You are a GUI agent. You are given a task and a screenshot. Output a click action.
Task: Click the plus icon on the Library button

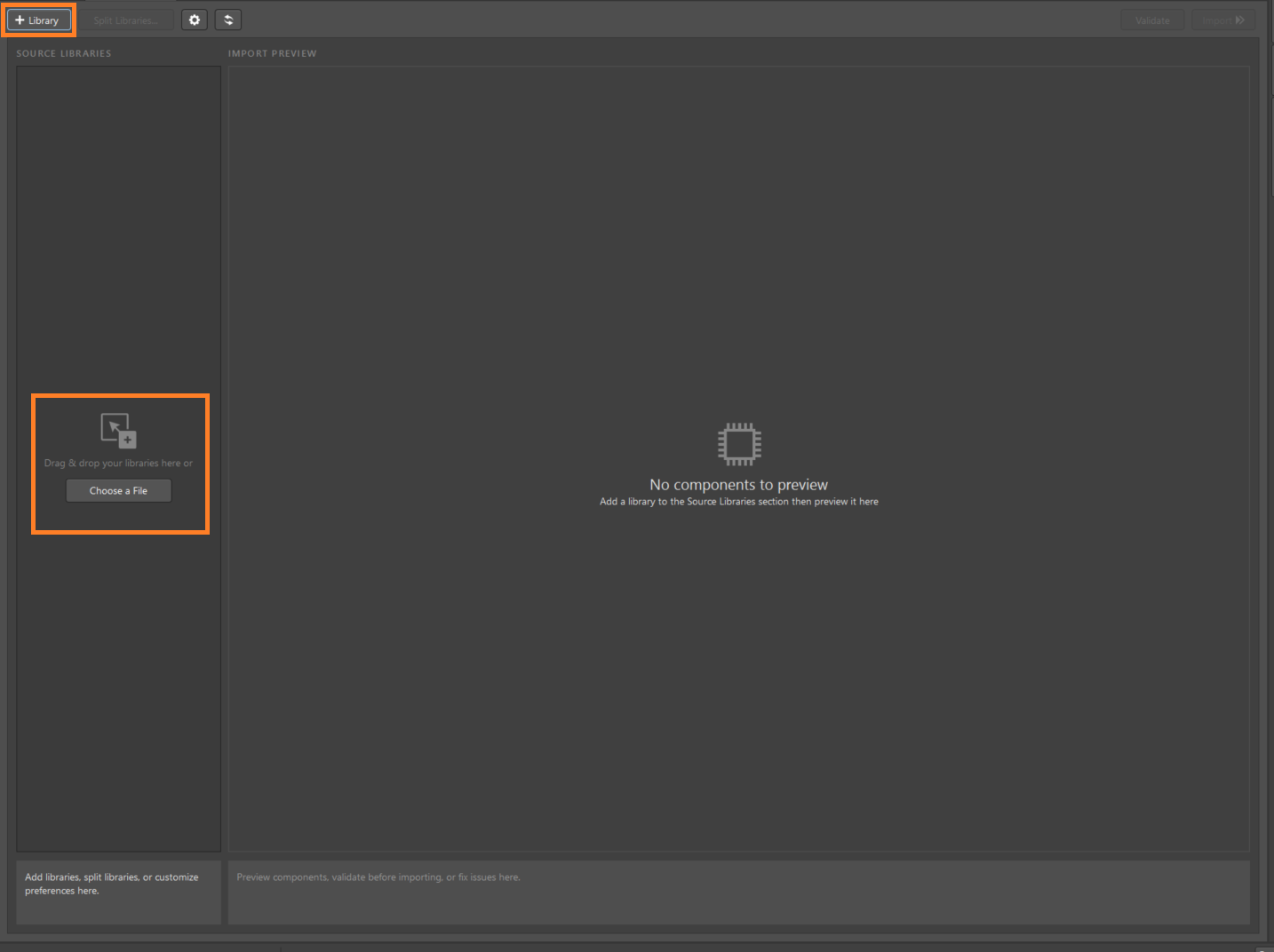pyautogui.click(x=19, y=19)
